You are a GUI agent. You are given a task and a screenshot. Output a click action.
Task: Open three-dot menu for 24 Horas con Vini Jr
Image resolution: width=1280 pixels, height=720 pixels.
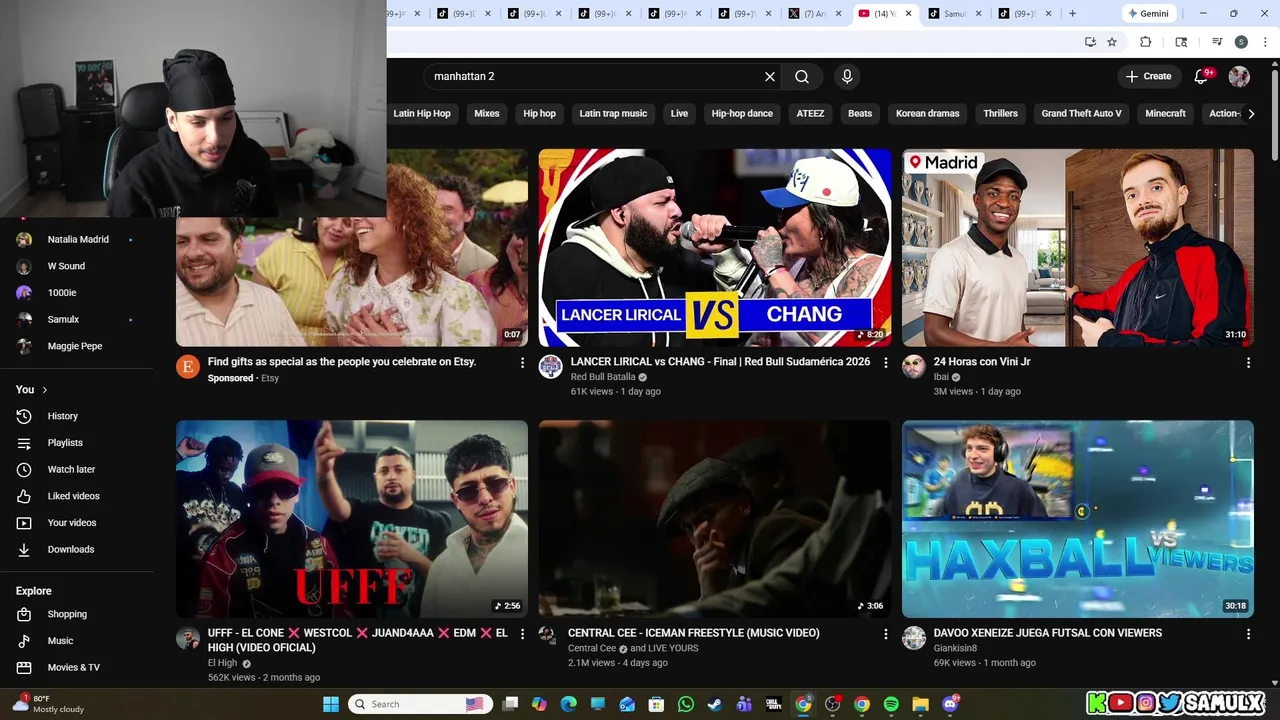[x=1248, y=363]
